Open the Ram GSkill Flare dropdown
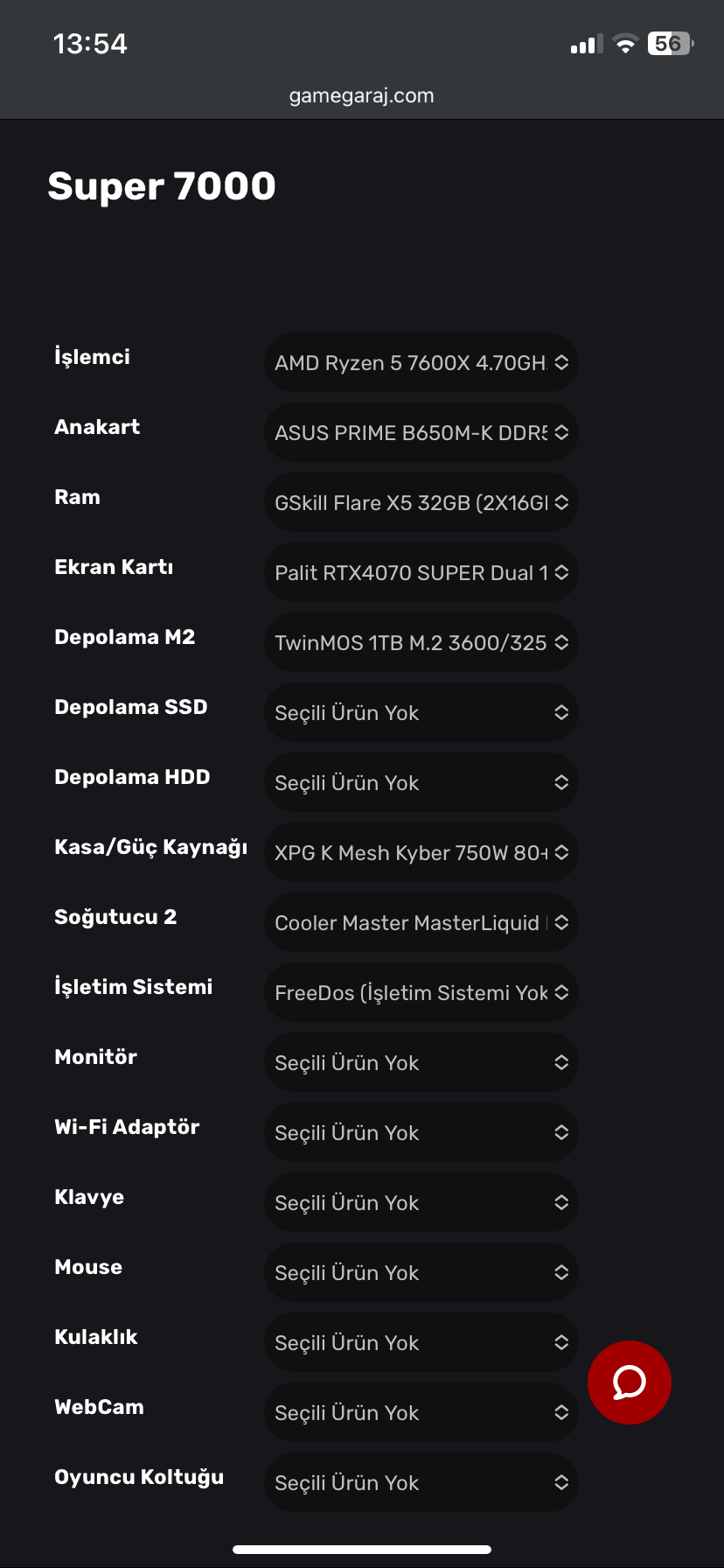The height and width of the screenshot is (1568, 724). (x=421, y=502)
